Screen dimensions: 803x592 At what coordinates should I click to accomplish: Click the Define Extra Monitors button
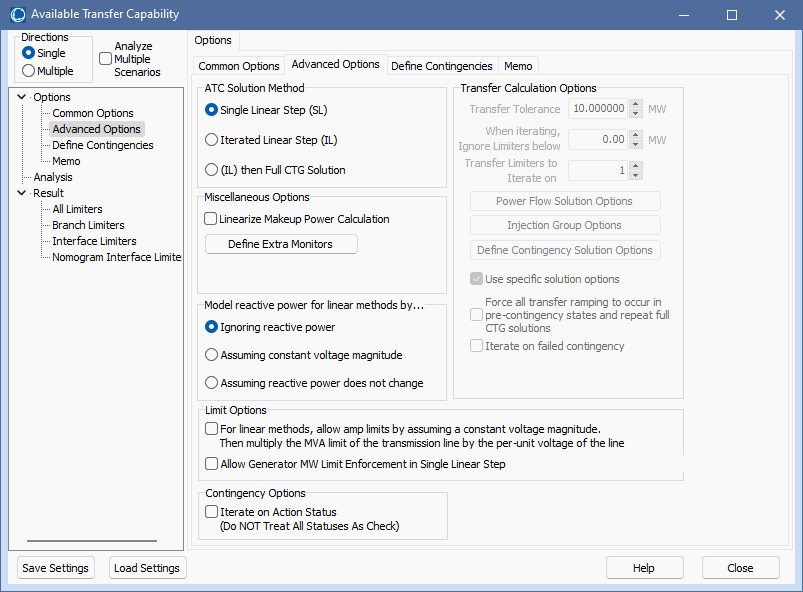coord(280,244)
